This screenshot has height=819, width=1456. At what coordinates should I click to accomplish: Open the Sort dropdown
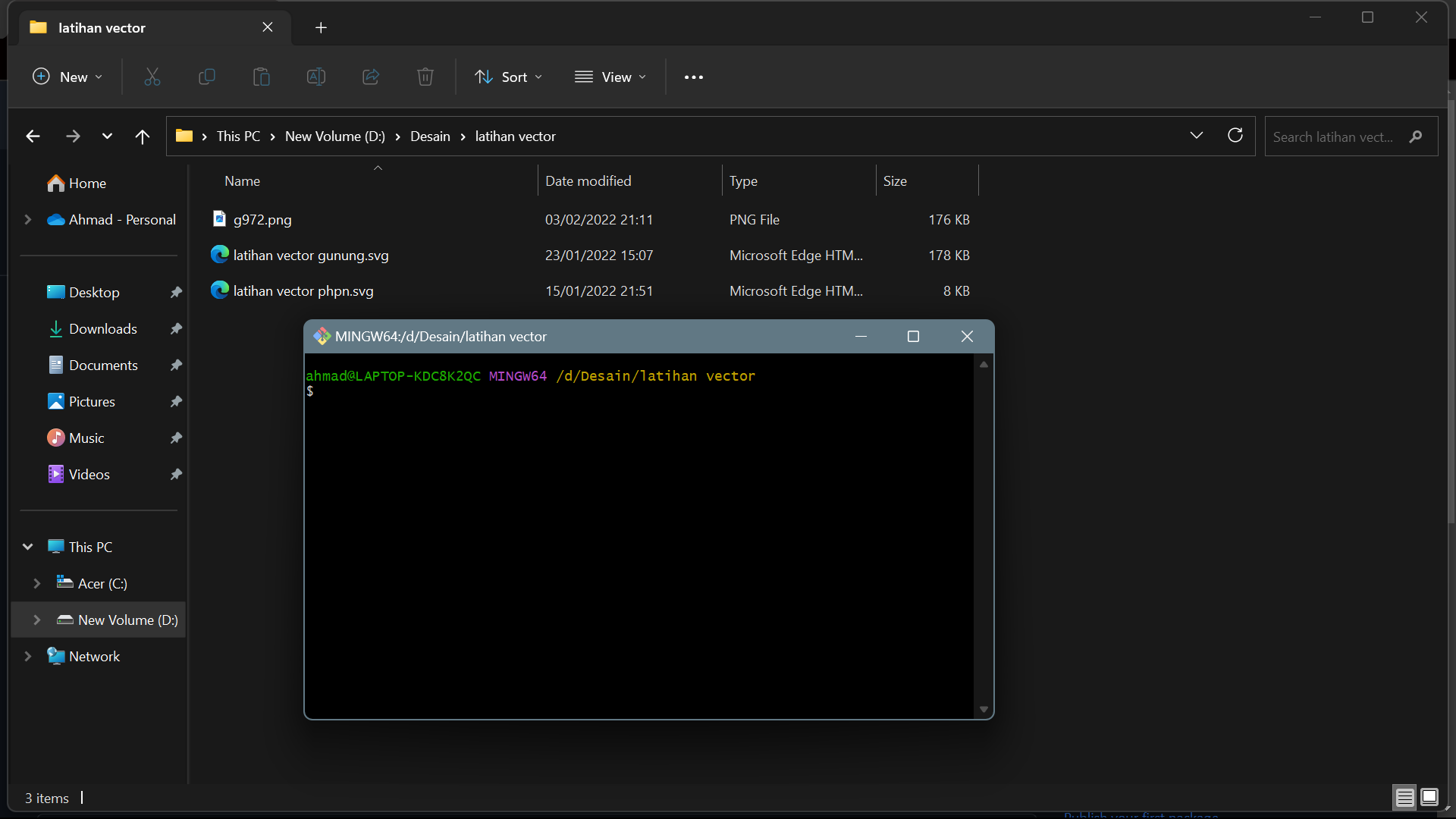coord(508,77)
